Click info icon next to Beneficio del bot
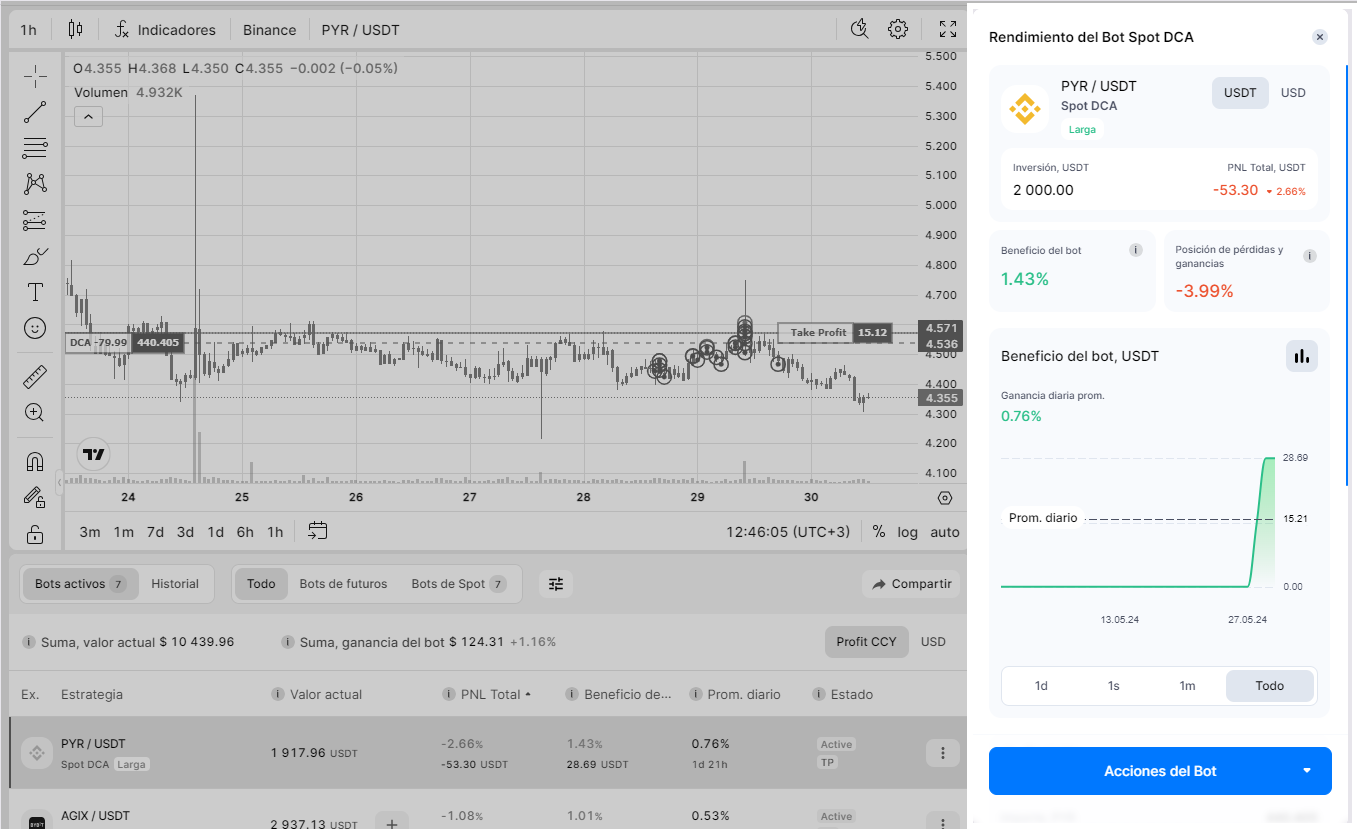 1136,250
